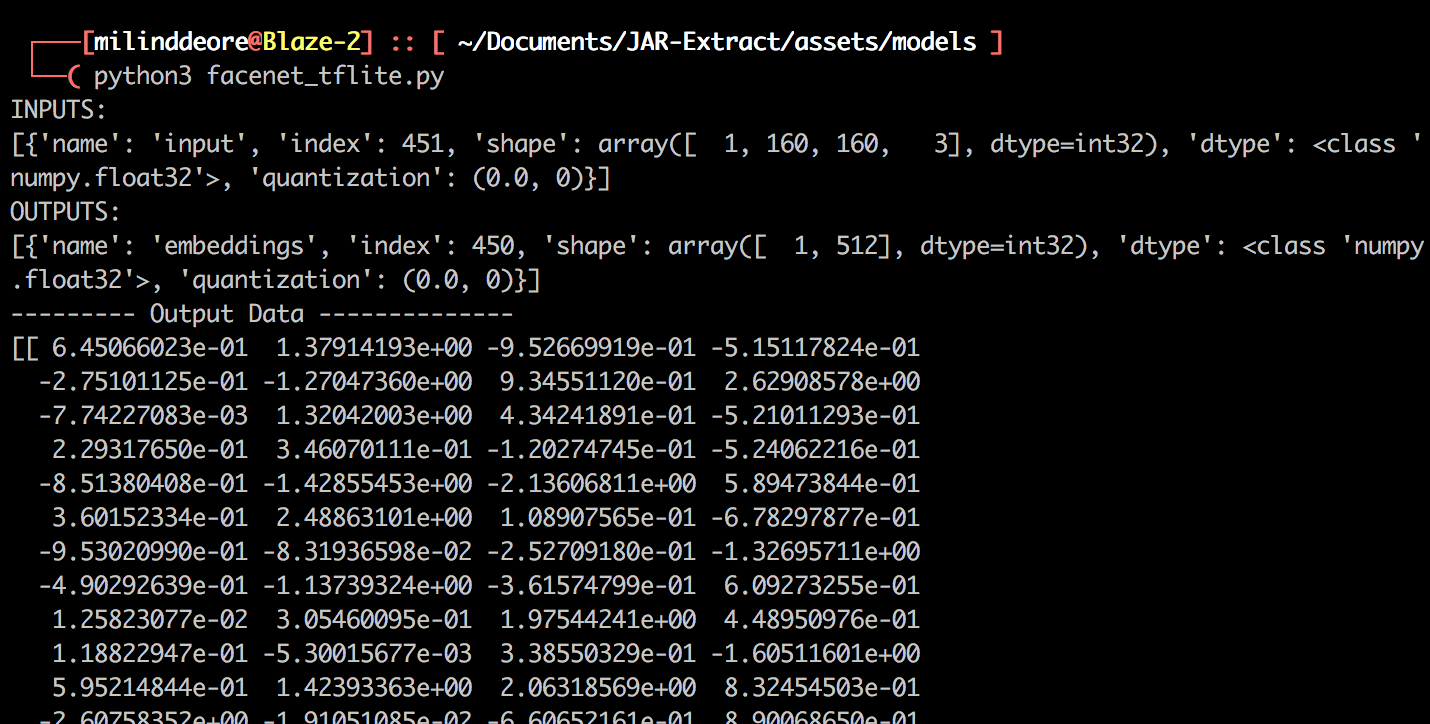Screen dimensions: 1430x724
Task: Click the value -2.52709180e-01
Action: (x=591, y=552)
